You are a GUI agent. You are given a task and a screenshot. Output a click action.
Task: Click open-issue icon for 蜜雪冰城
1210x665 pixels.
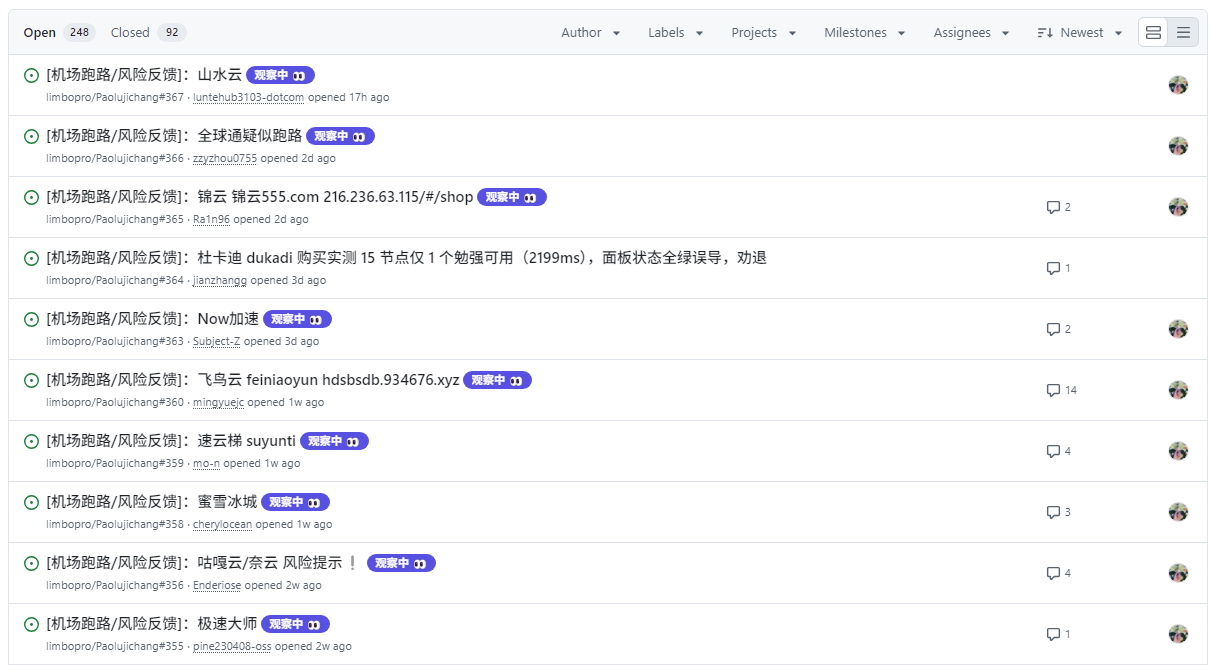(x=31, y=502)
